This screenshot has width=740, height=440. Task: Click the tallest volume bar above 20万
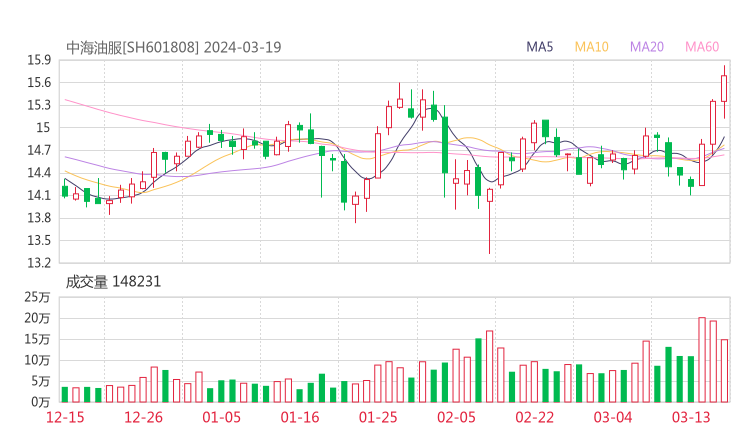[702, 360]
